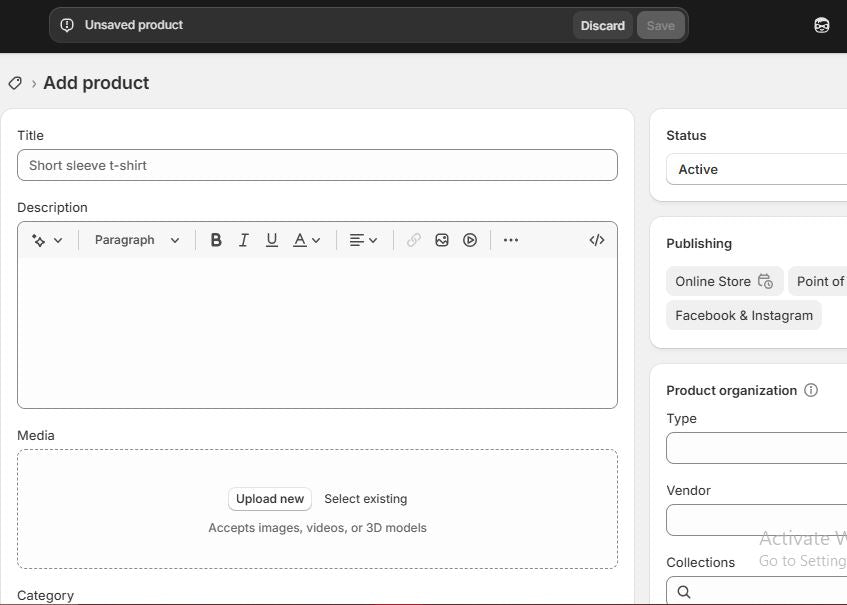Click the Upload new media button
The image size is (847, 605).
(270, 499)
